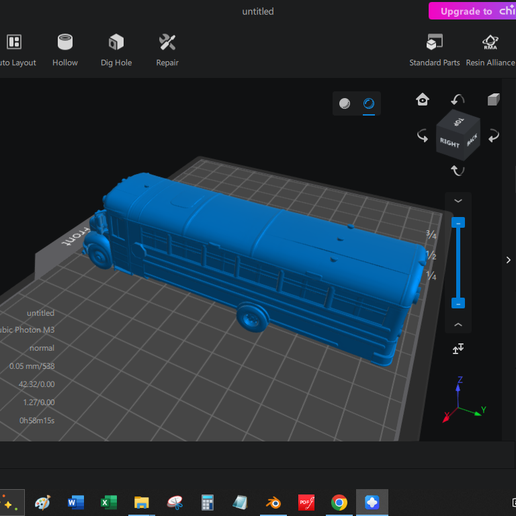Screen dimensions: 516x516
Task: Click the bottom handle of layer slider
Action: coord(458,303)
